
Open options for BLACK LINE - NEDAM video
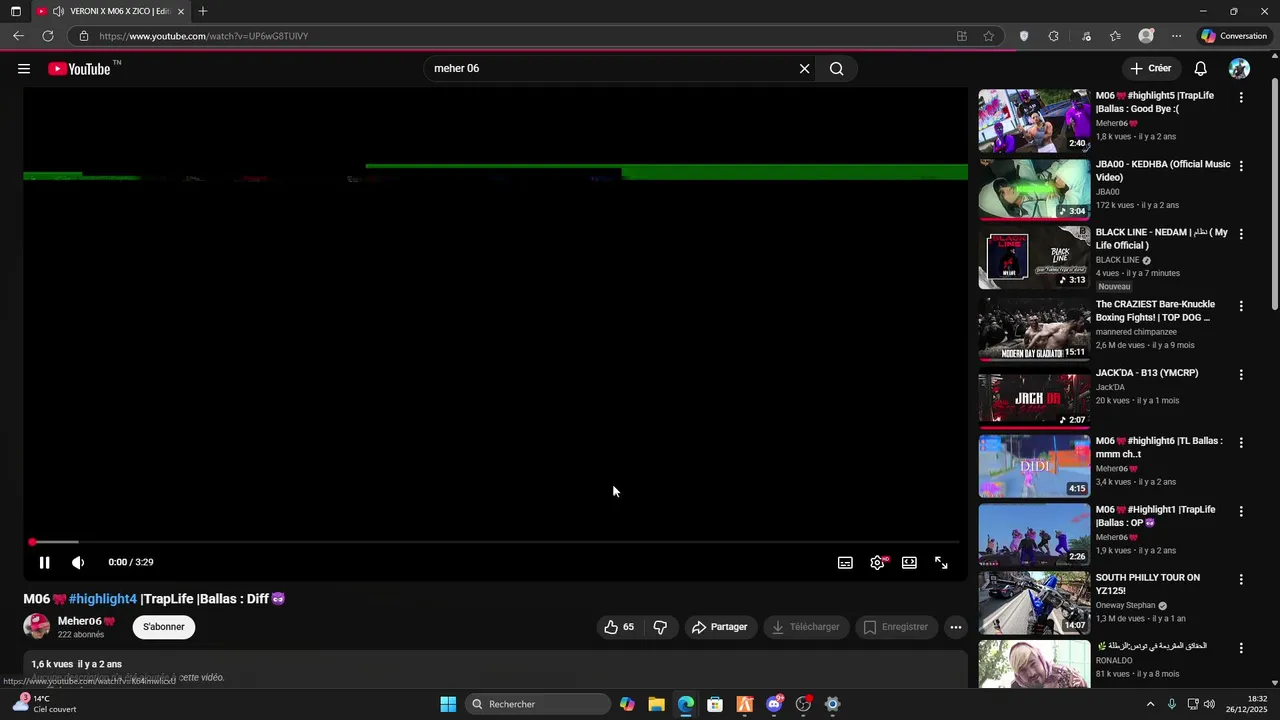[x=1241, y=234]
